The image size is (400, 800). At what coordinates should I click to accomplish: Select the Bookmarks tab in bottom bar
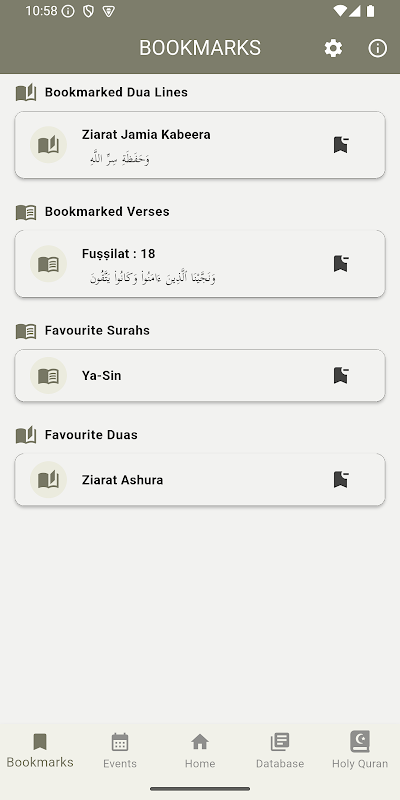coord(40,751)
